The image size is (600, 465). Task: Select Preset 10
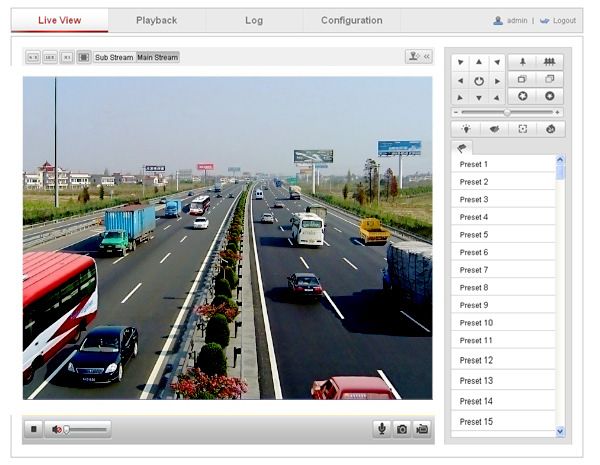coord(503,323)
